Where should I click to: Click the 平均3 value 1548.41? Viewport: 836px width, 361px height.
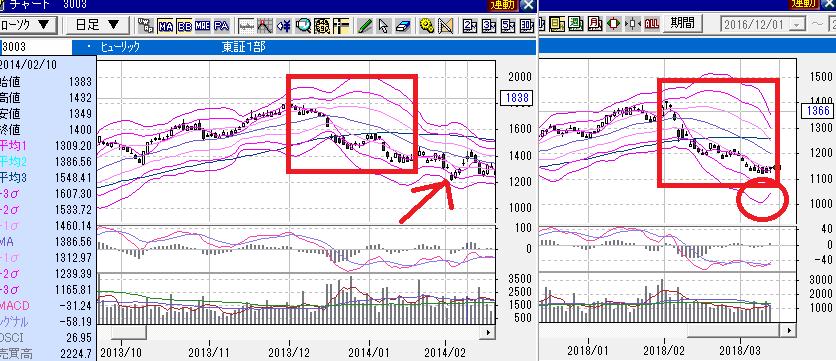[74, 178]
